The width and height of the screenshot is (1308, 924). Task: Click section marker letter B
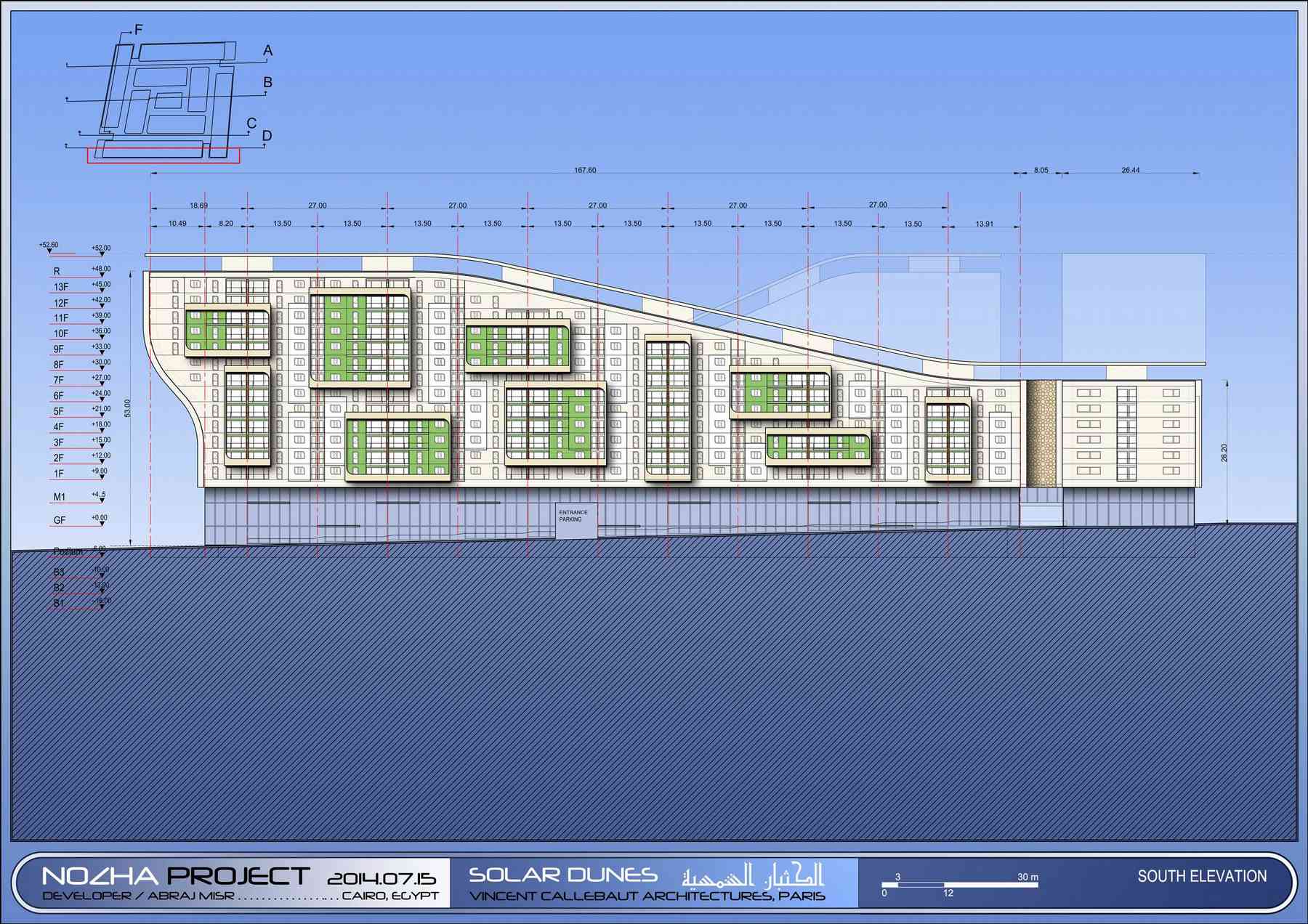267,83
